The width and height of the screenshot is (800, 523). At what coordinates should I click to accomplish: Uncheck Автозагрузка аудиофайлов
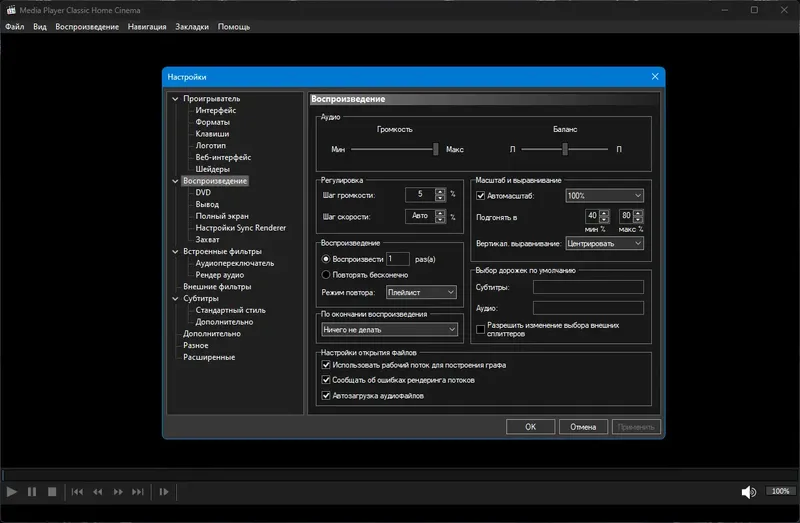[326, 396]
